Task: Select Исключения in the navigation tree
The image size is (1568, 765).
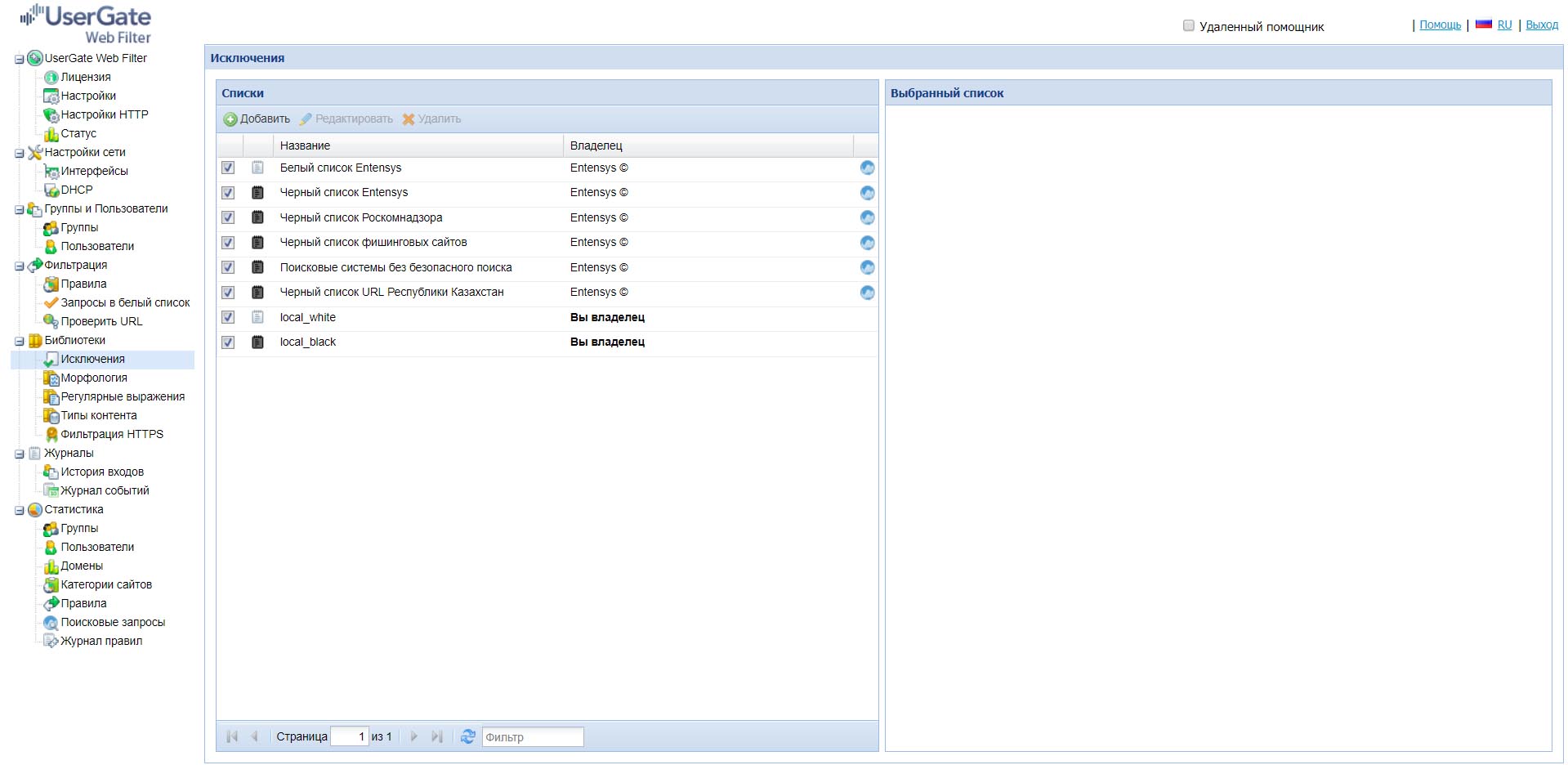Action: point(93,359)
